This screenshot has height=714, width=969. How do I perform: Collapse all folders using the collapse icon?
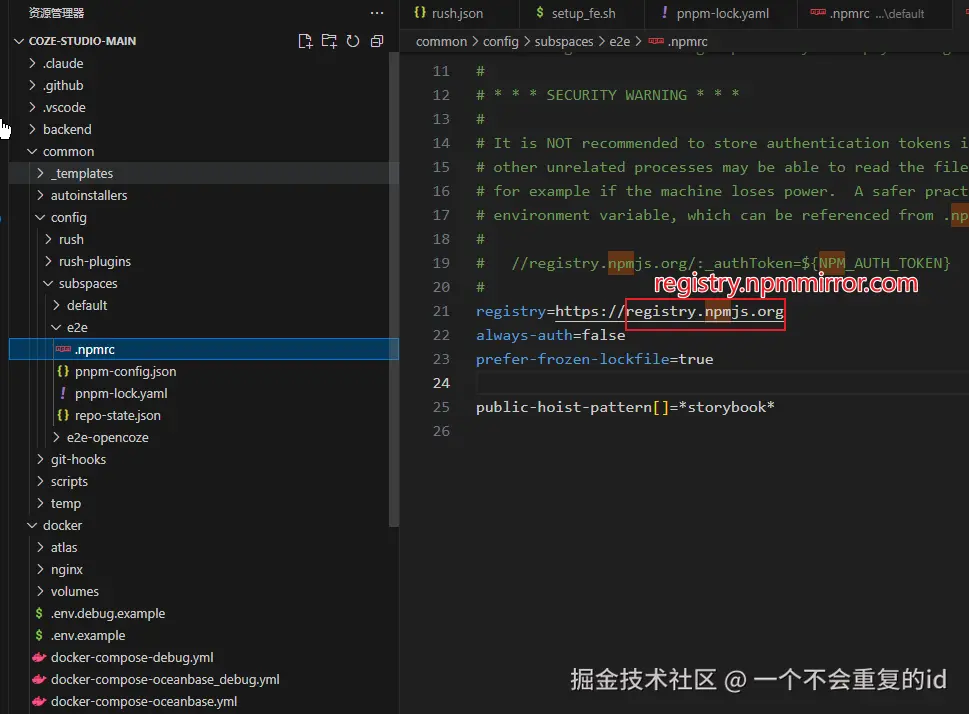click(377, 41)
